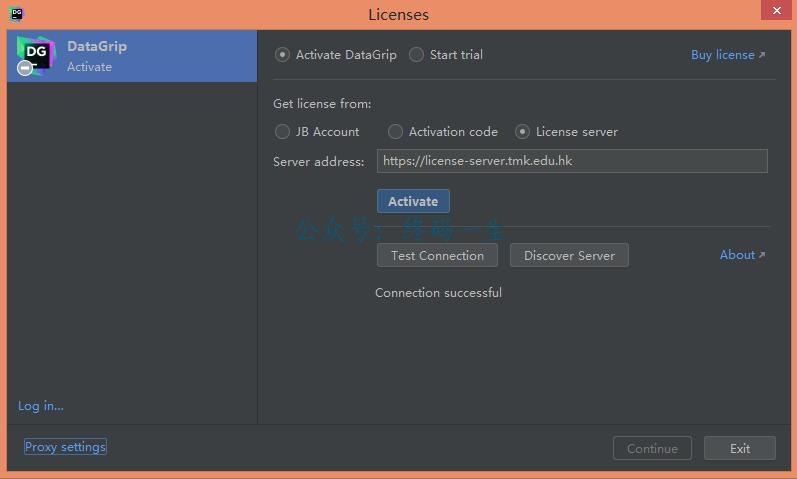Close the Licenses dialog window
797x479 pixels.
coord(776,10)
